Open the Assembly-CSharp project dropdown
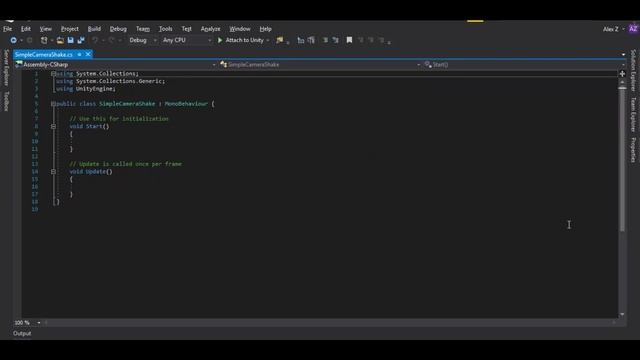The height and width of the screenshot is (360, 640). (115, 64)
